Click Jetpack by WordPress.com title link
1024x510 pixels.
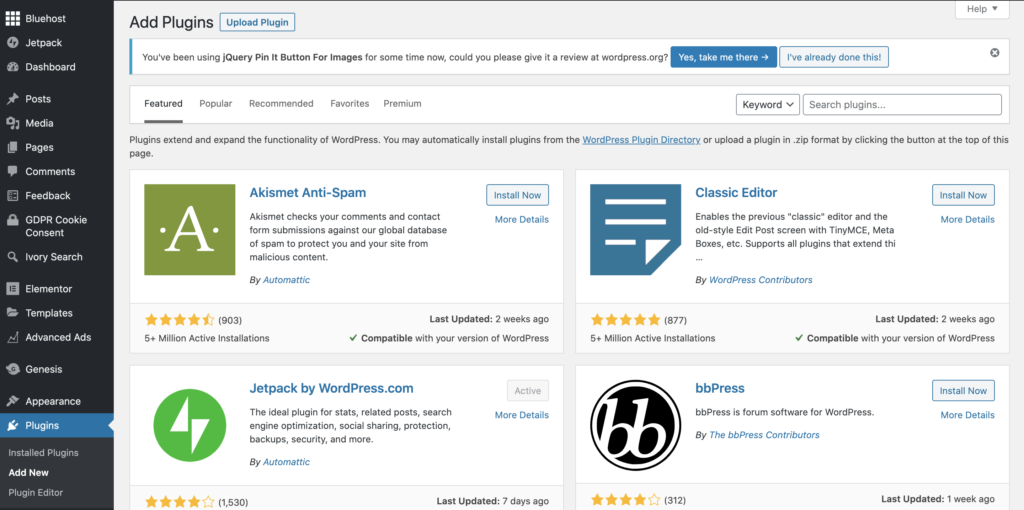[331, 389]
